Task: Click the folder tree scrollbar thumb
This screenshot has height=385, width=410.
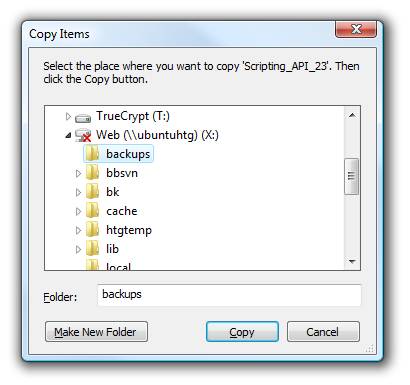Action: 351,176
